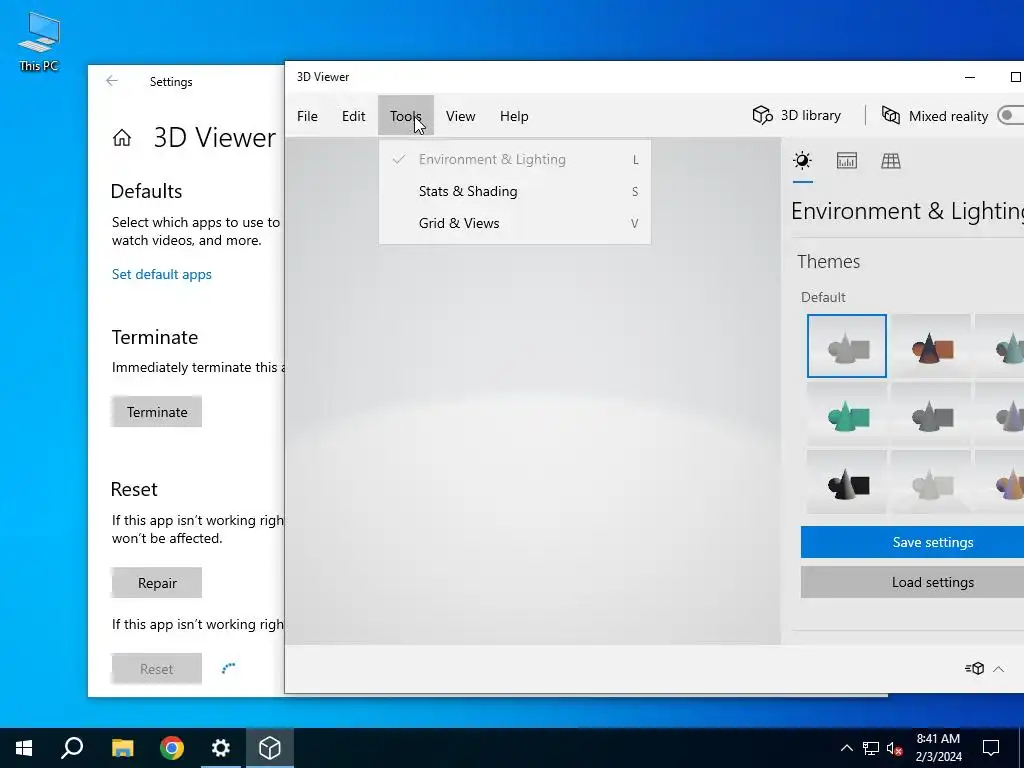The height and width of the screenshot is (768, 1024).
Task: Click the Themes heading
Action: [828, 261]
